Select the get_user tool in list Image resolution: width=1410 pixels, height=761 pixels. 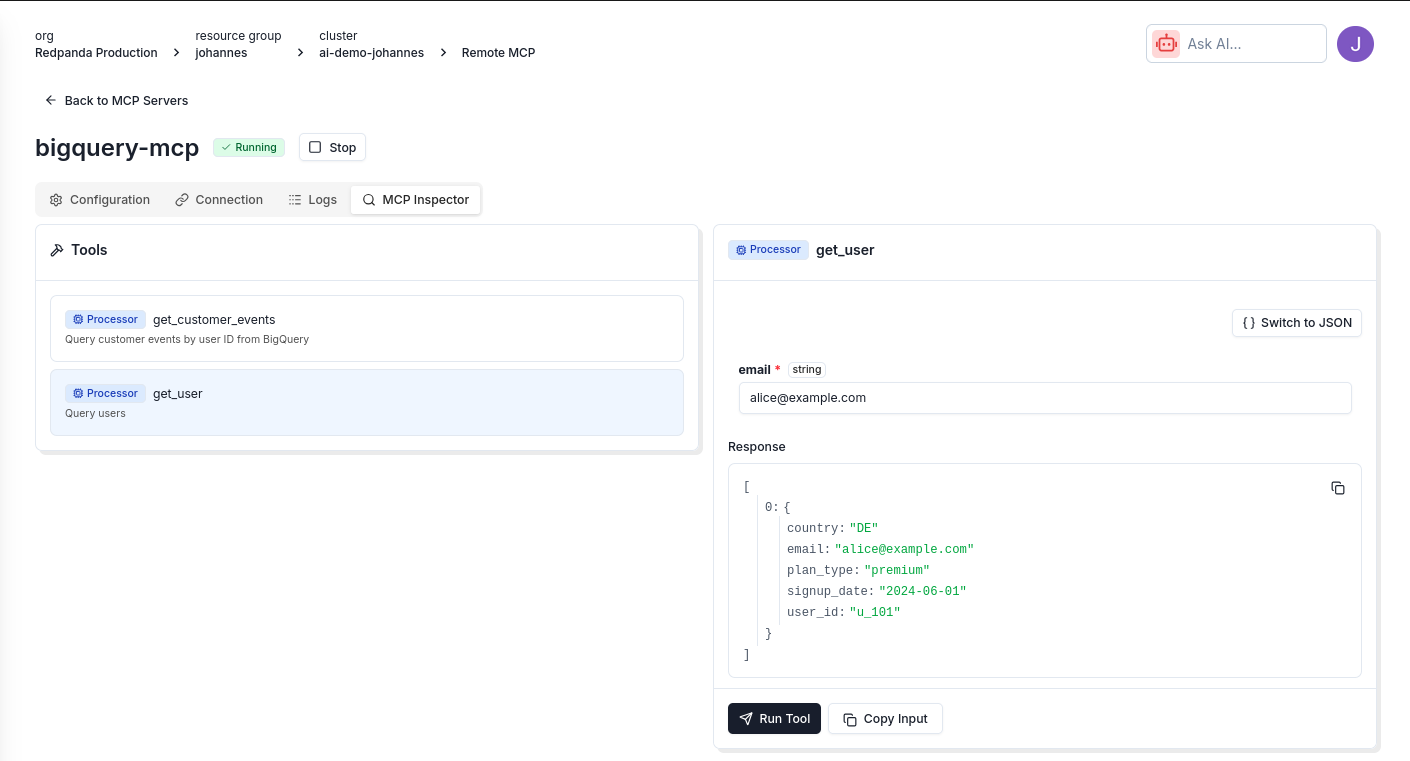click(367, 402)
